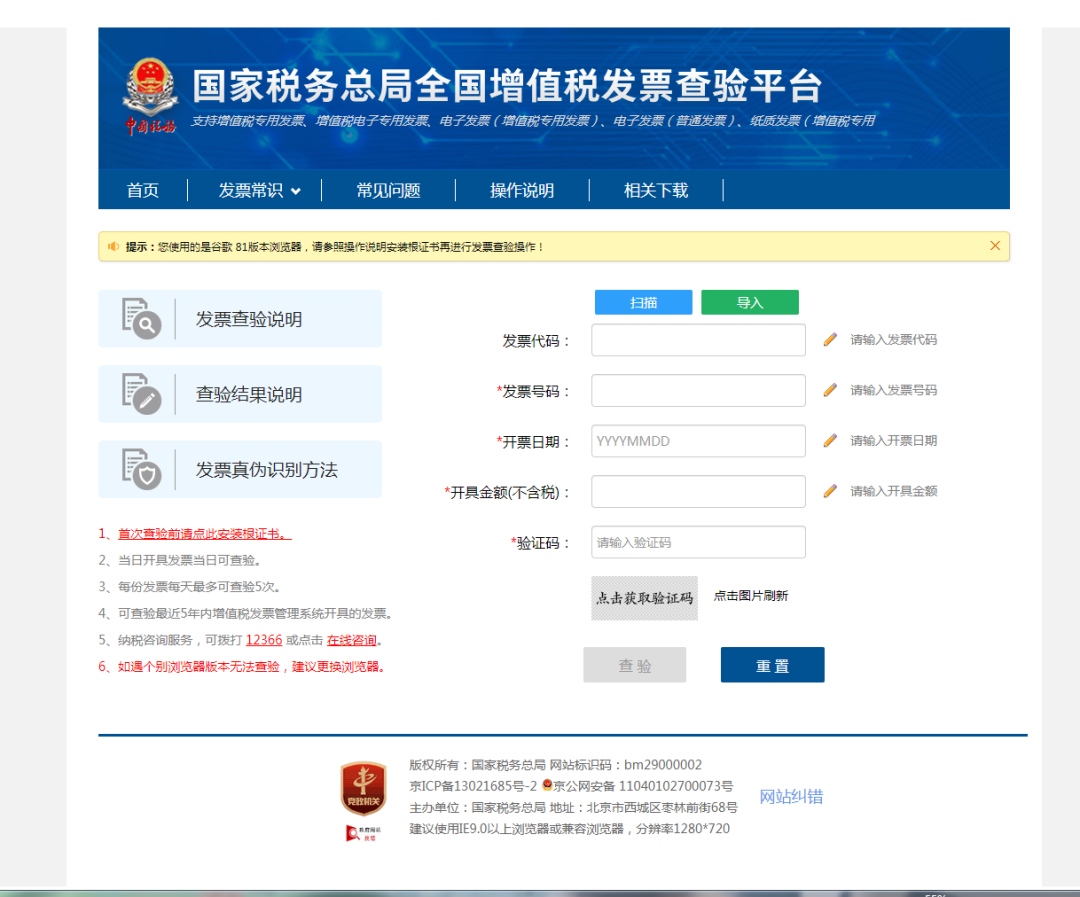Expand the 发票常识 dropdown menu
Image resolution: width=1080 pixels, height=897 pixels.
[x=260, y=190]
